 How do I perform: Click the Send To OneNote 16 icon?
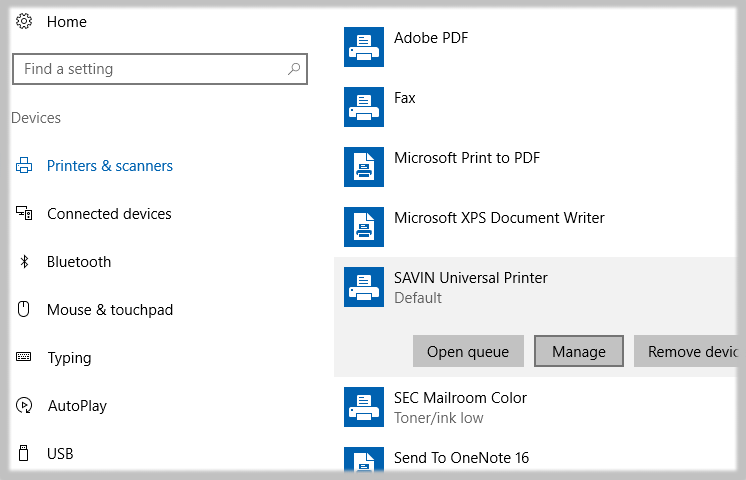pyautogui.click(x=364, y=462)
